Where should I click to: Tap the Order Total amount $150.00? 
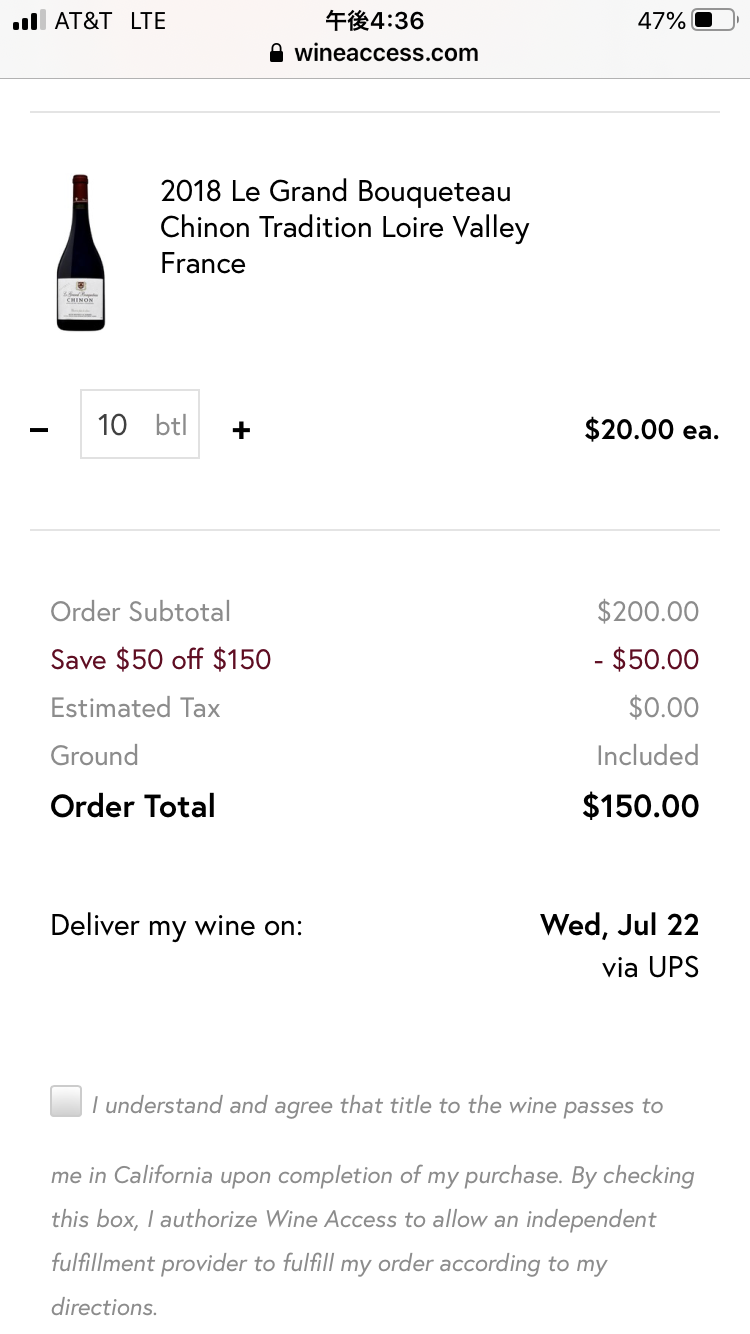(x=640, y=807)
